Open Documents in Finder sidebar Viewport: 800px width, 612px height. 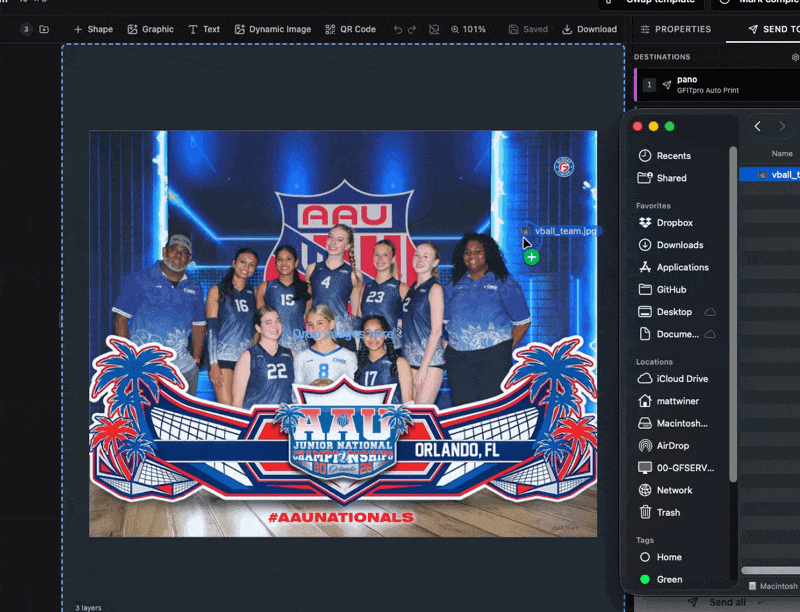tap(669, 334)
